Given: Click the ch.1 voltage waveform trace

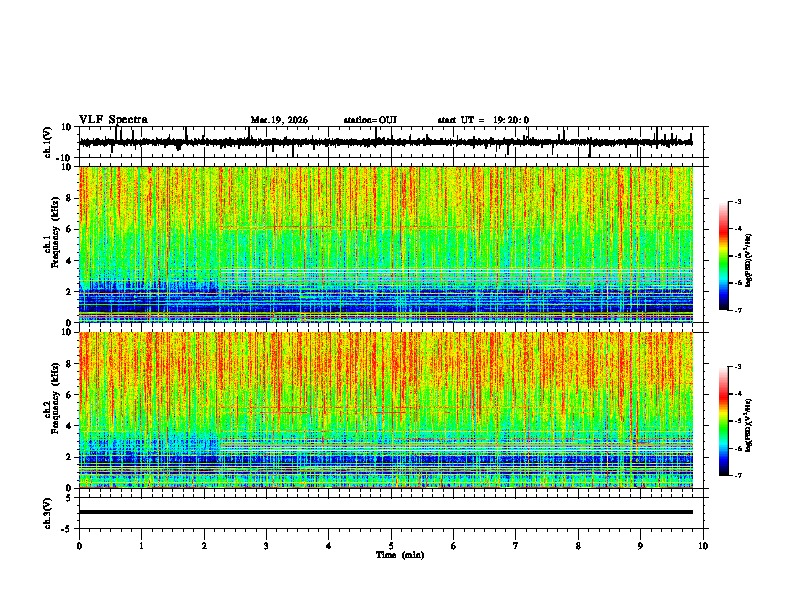Looking at the screenshot, I should click(385, 142).
